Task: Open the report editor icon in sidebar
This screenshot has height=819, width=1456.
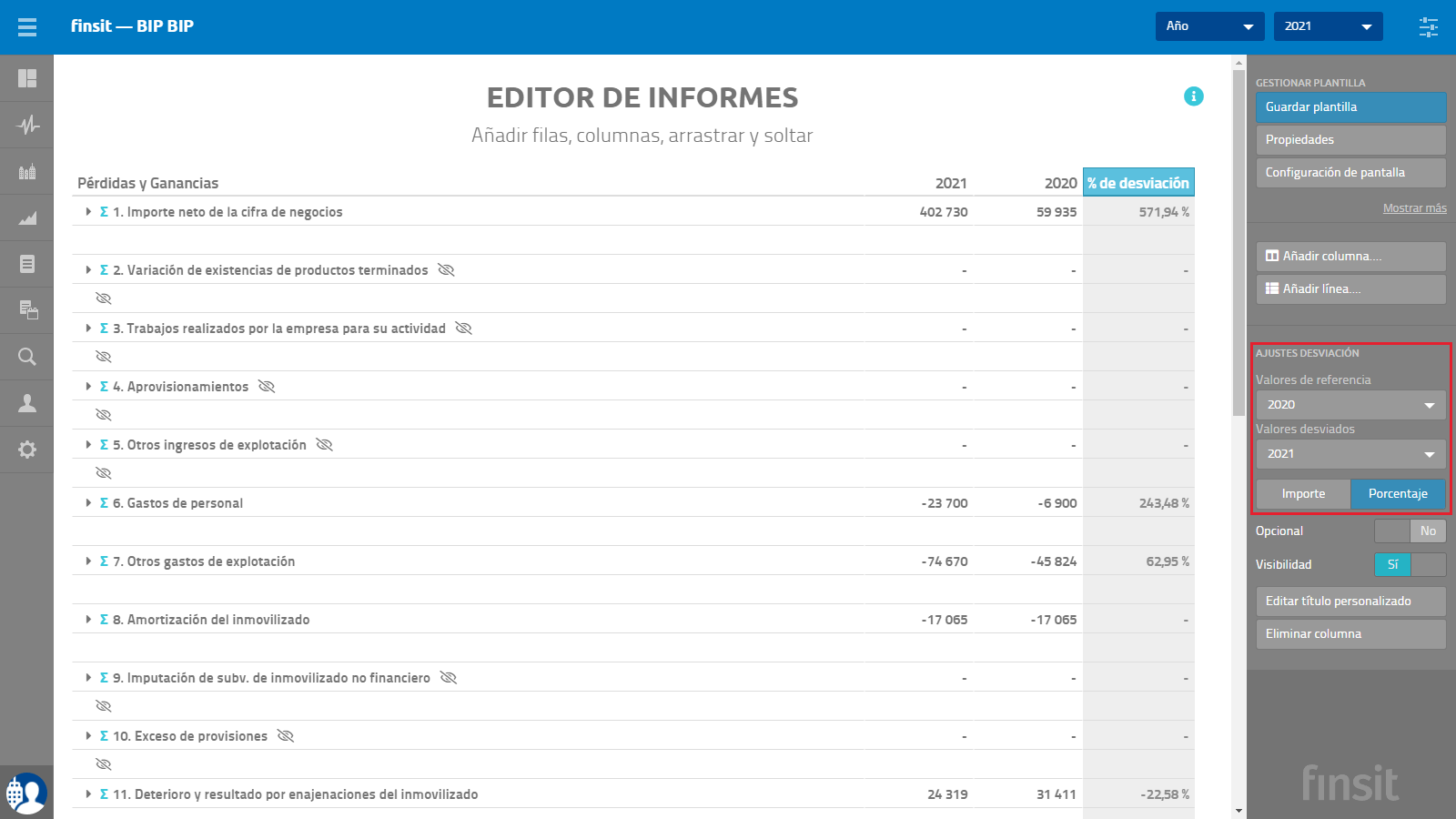Action: pyautogui.click(x=27, y=310)
